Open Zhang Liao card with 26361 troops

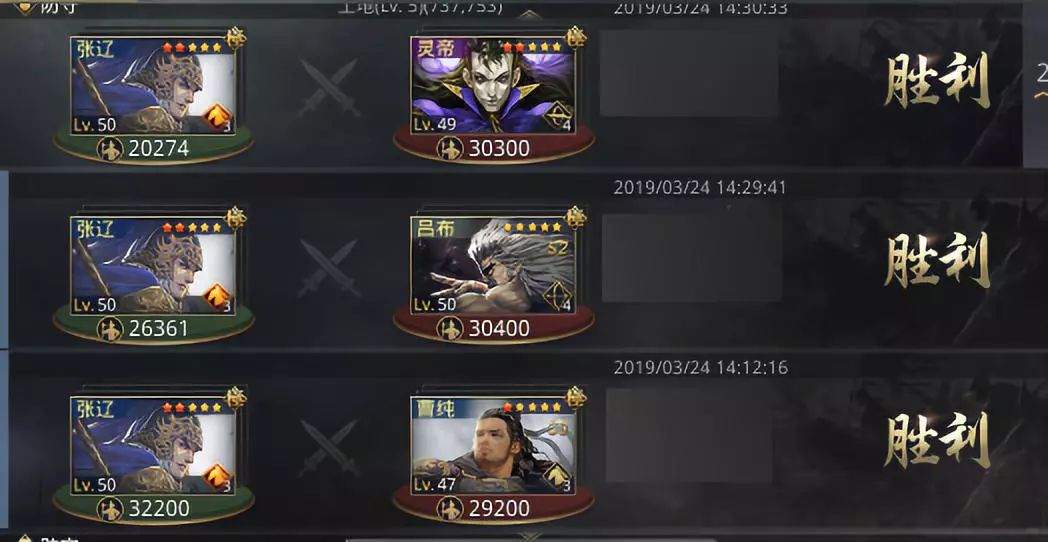click(x=153, y=265)
